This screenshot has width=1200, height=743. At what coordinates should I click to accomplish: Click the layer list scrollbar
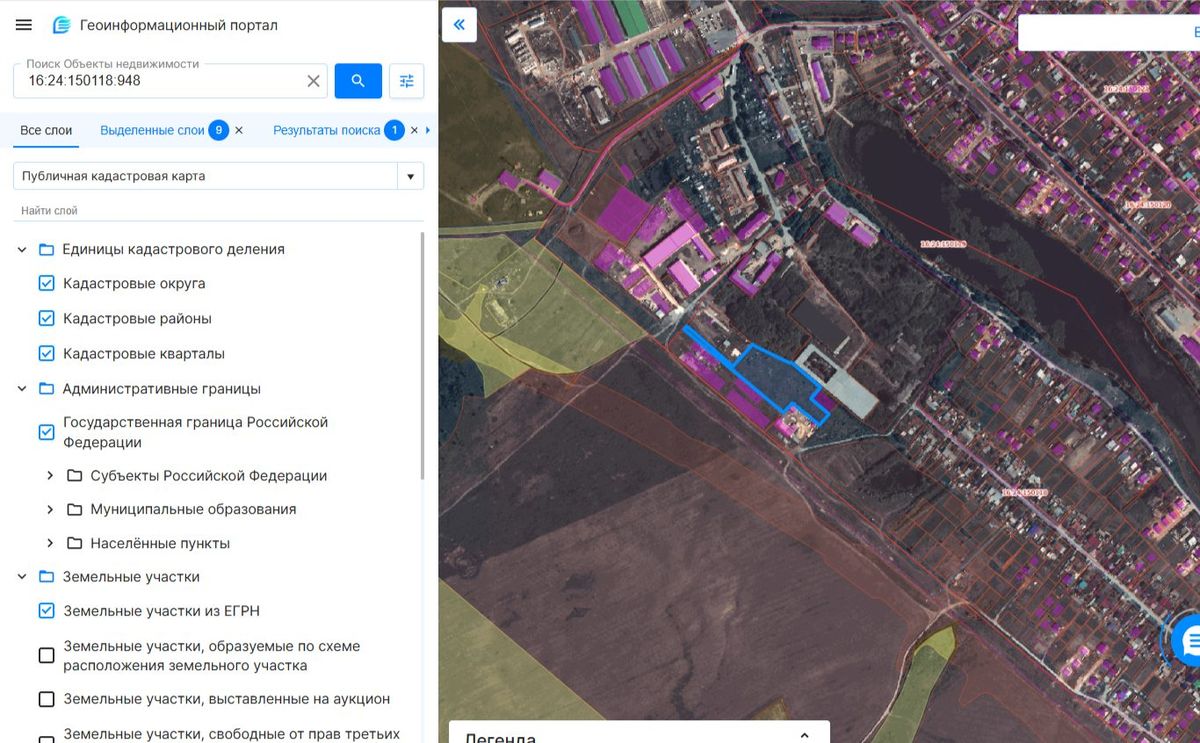(423, 355)
